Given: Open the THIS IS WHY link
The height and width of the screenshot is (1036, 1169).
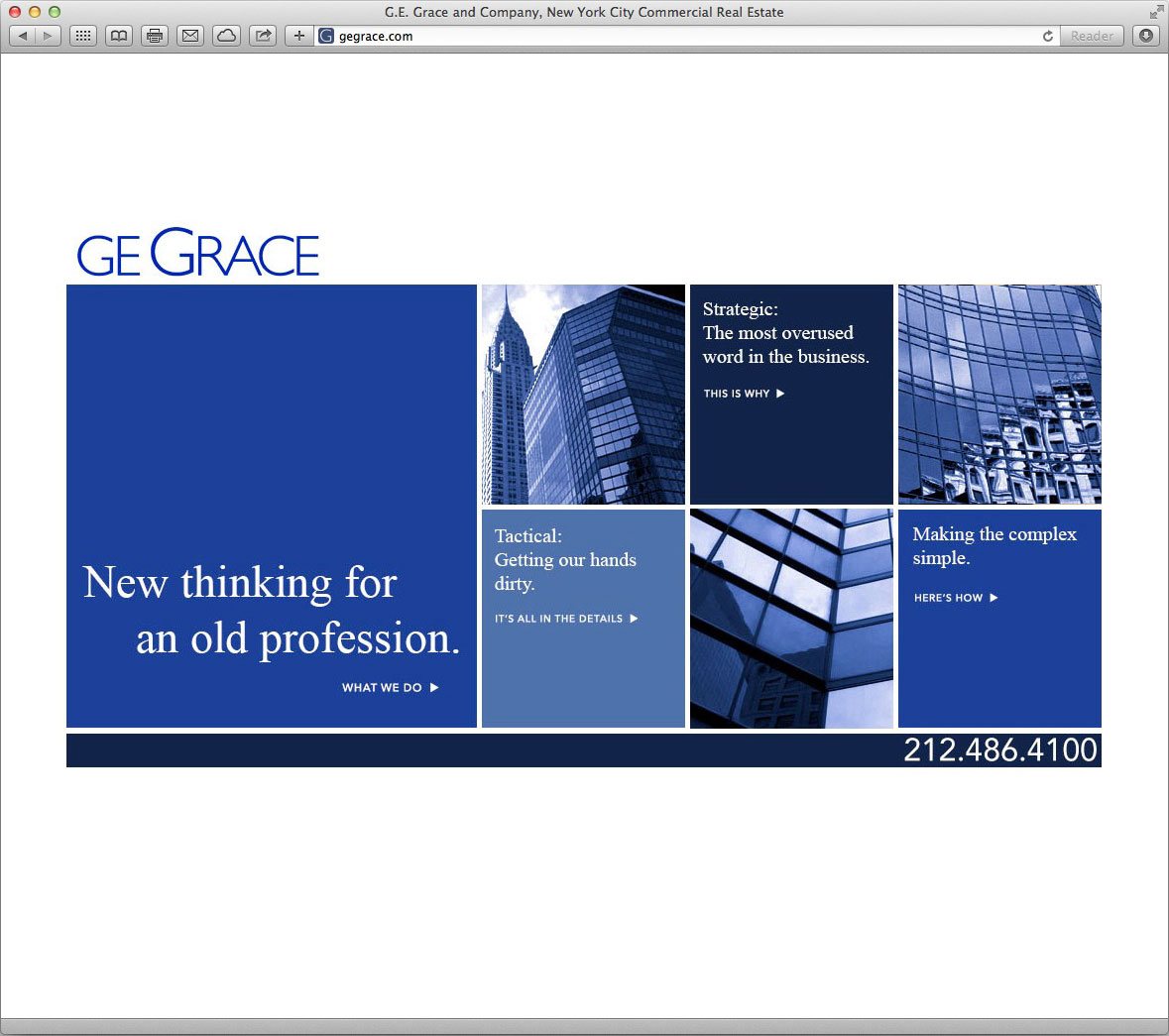Looking at the screenshot, I should click(x=744, y=394).
